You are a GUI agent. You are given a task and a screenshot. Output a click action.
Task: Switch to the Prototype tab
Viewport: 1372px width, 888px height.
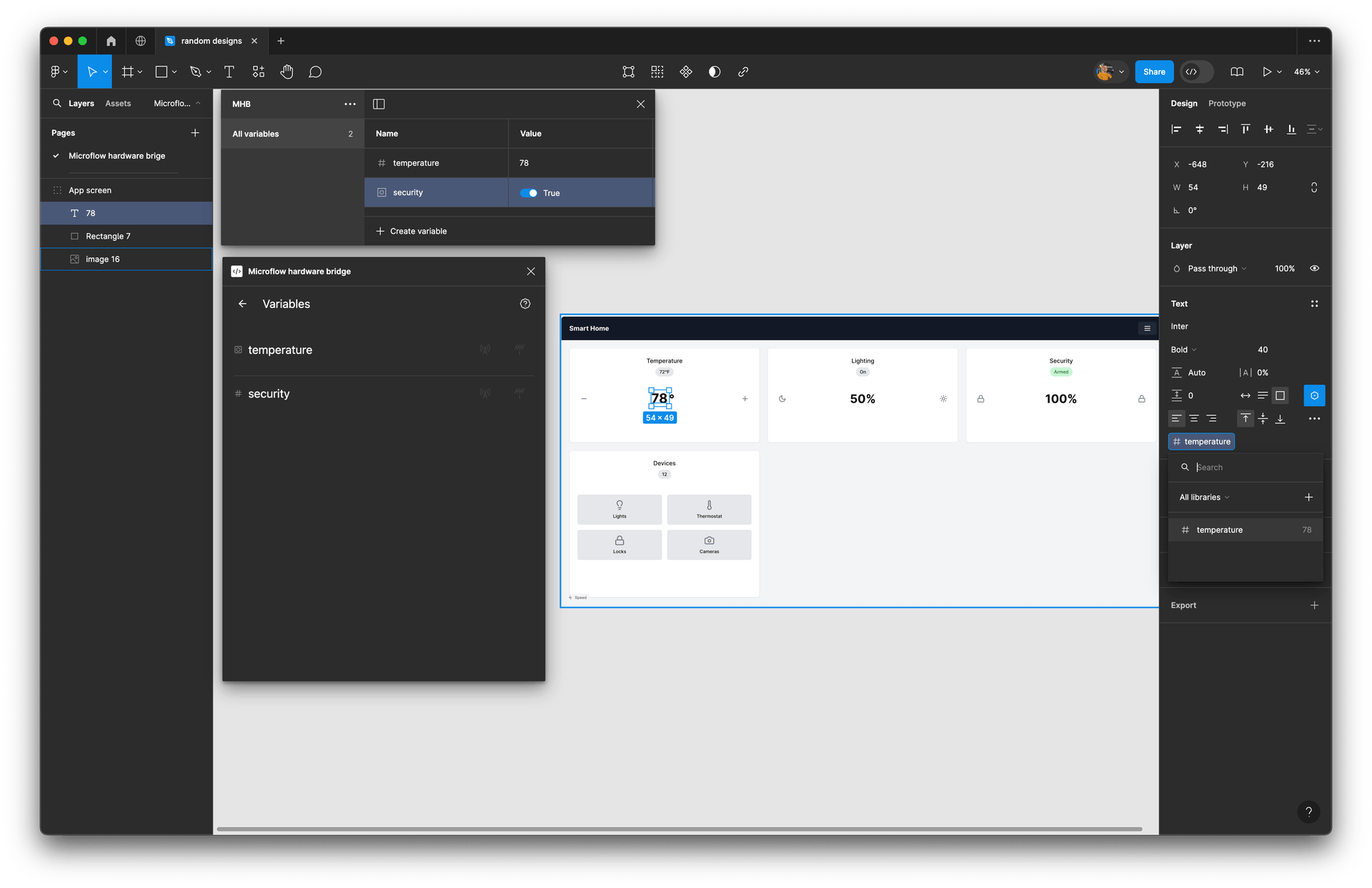pyautogui.click(x=1226, y=103)
